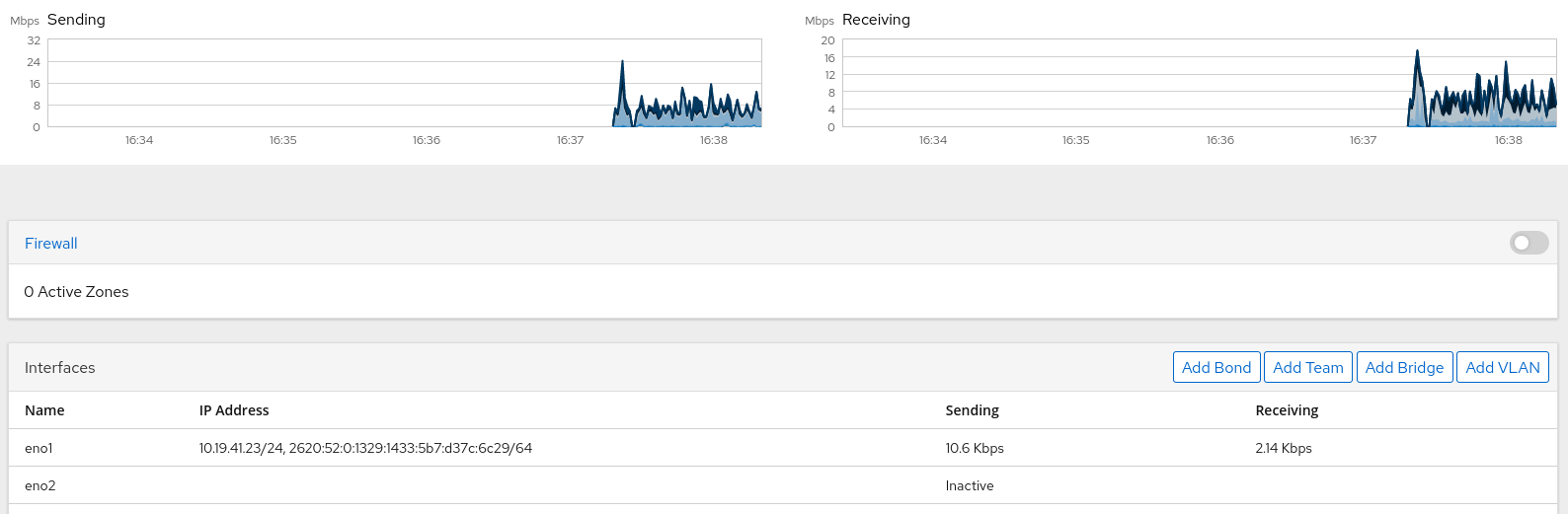
Task: Click the Sending column header
Action: [x=973, y=410]
